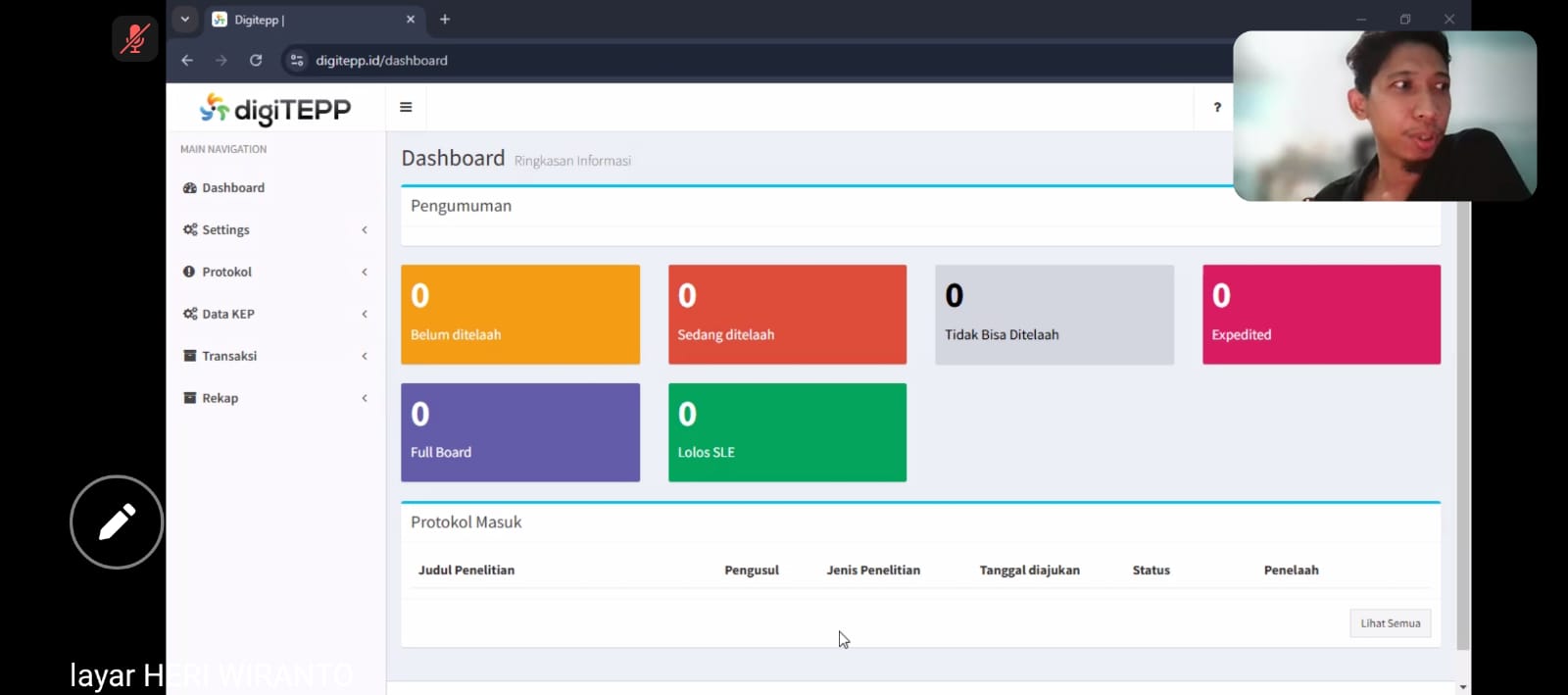
Task: Open the help question mark icon
Action: click(x=1217, y=107)
